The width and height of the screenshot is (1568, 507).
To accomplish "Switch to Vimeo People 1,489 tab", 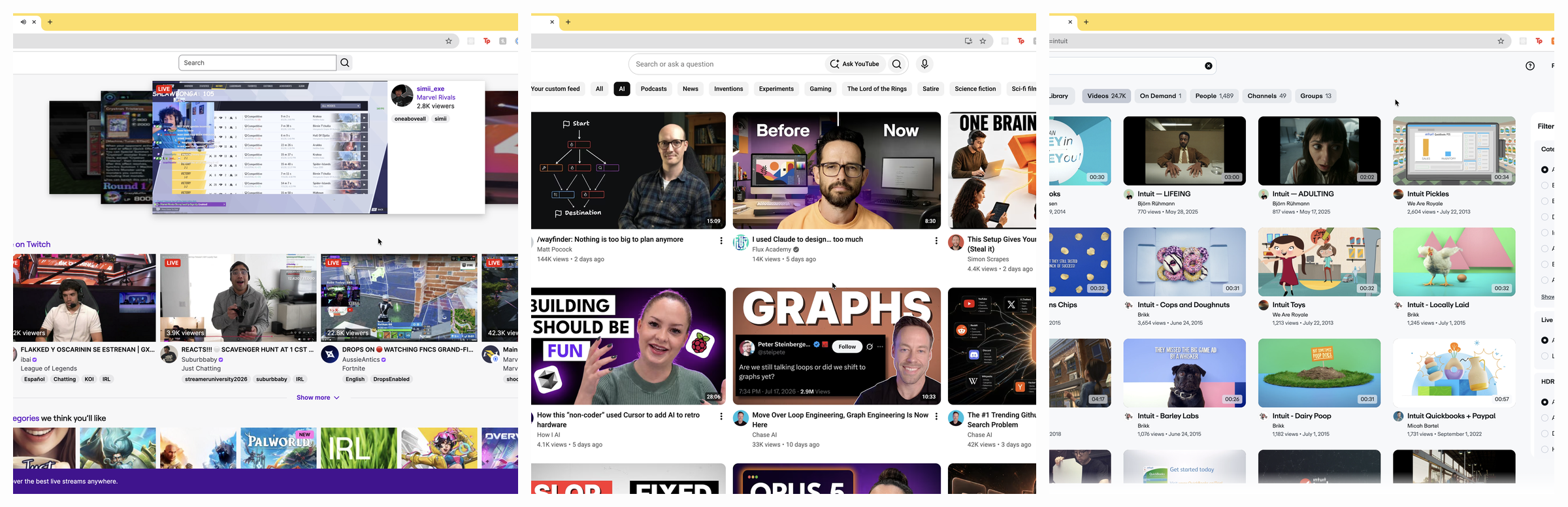I will pyautogui.click(x=1215, y=96).
